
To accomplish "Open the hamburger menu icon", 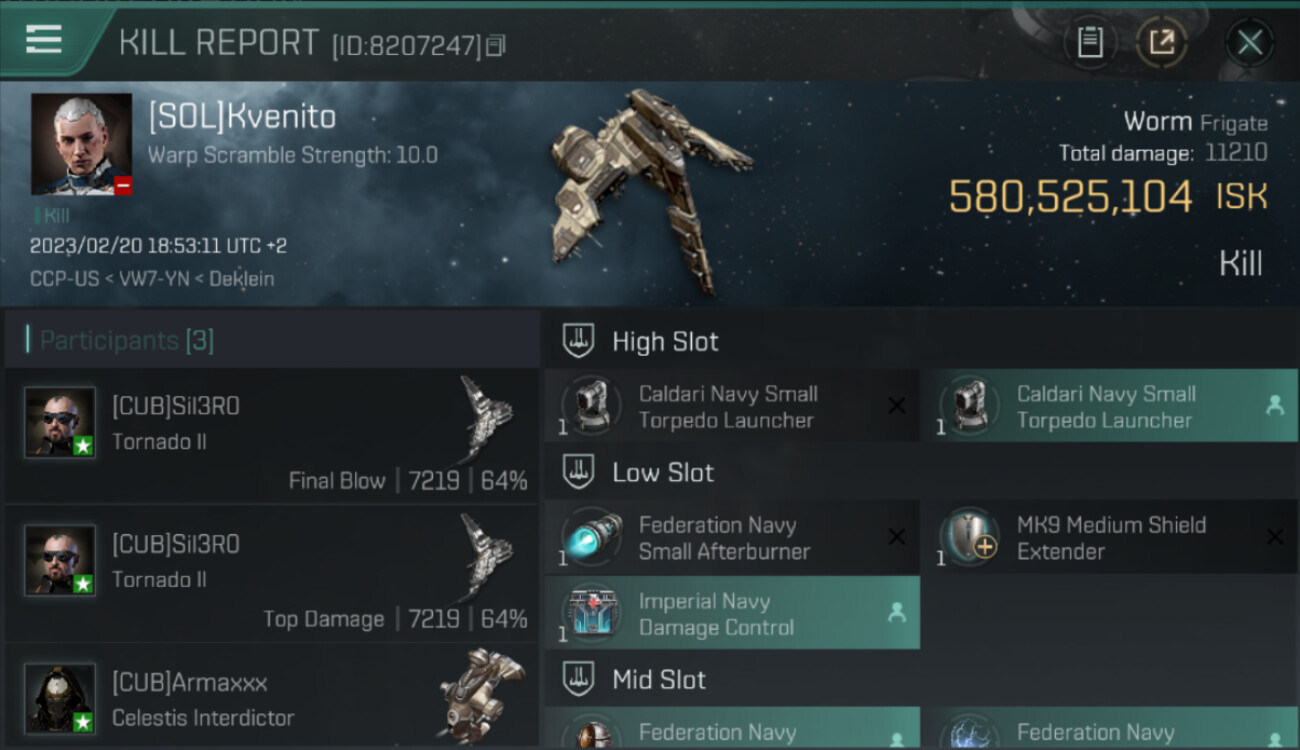I will pos(44,40).
